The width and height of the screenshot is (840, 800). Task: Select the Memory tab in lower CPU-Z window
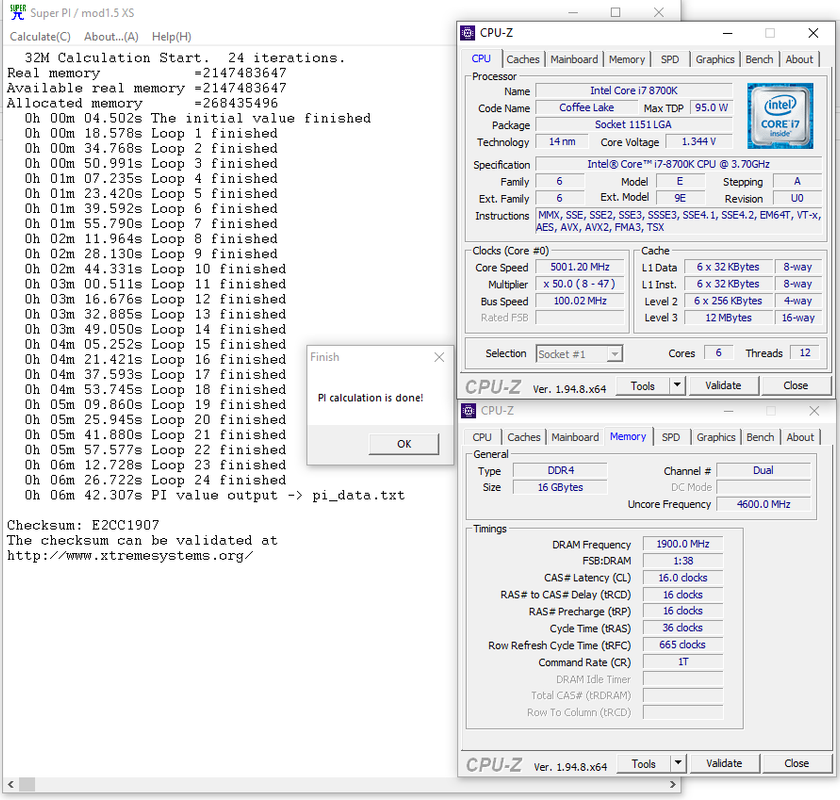[x=628, y=436]
